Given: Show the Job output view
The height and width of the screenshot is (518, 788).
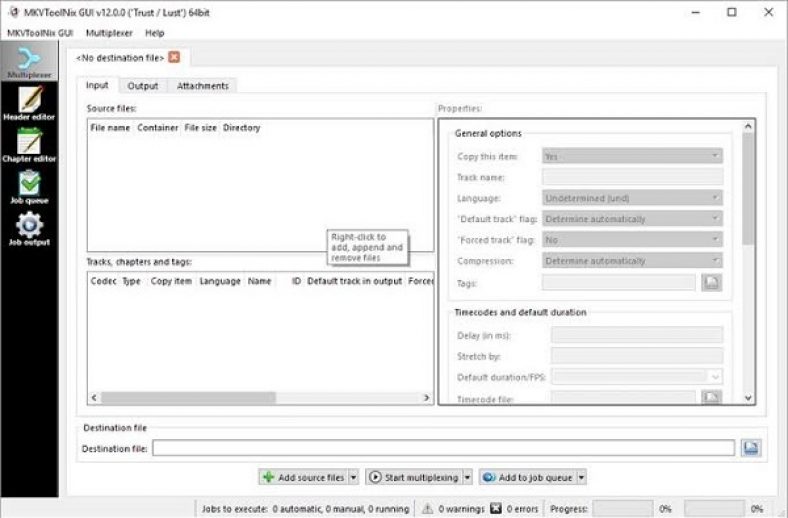Looking at the screenshot, I should (x=29, y=229).
